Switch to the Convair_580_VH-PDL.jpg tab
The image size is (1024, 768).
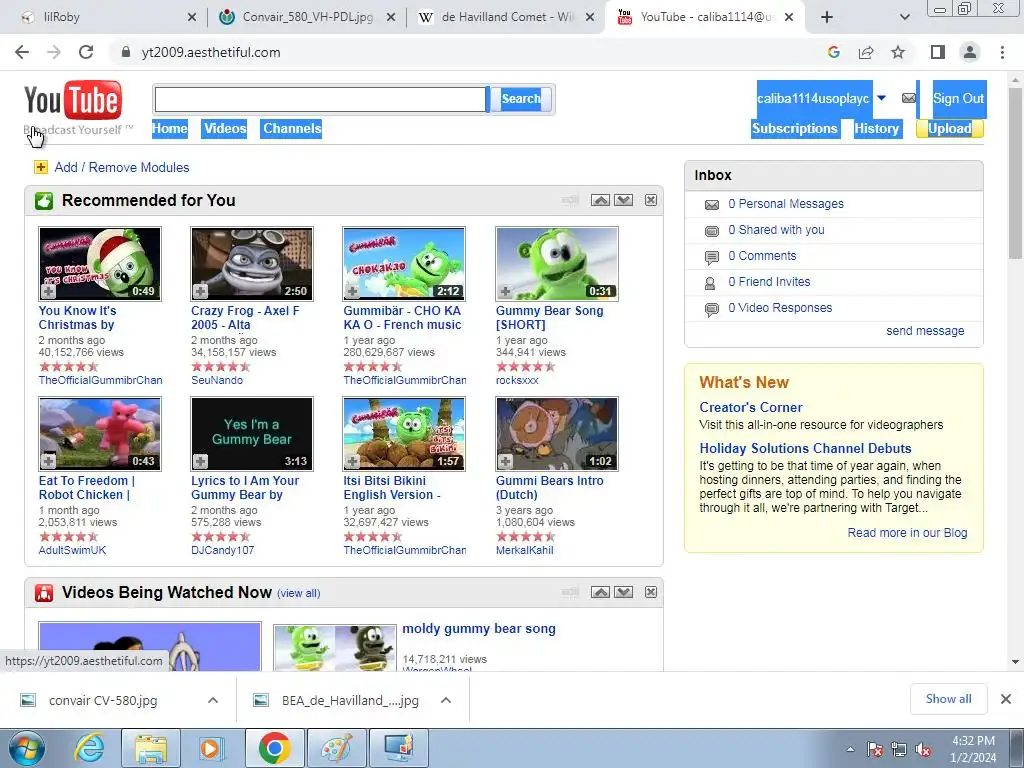click(x=307, y=17)
